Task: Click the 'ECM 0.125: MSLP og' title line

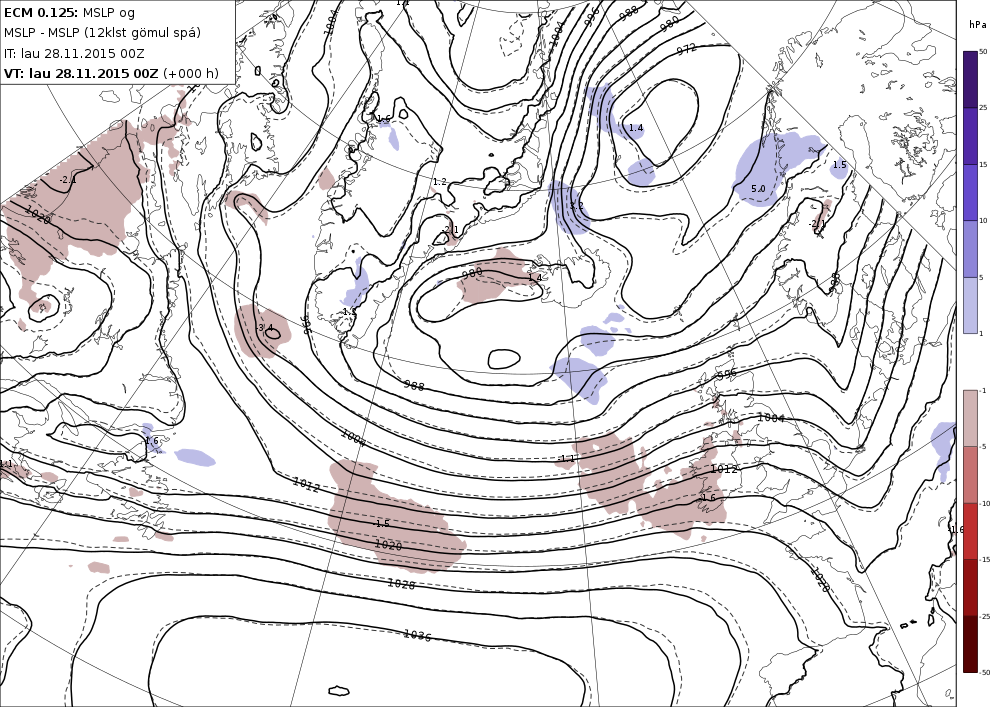Action: 70,13
